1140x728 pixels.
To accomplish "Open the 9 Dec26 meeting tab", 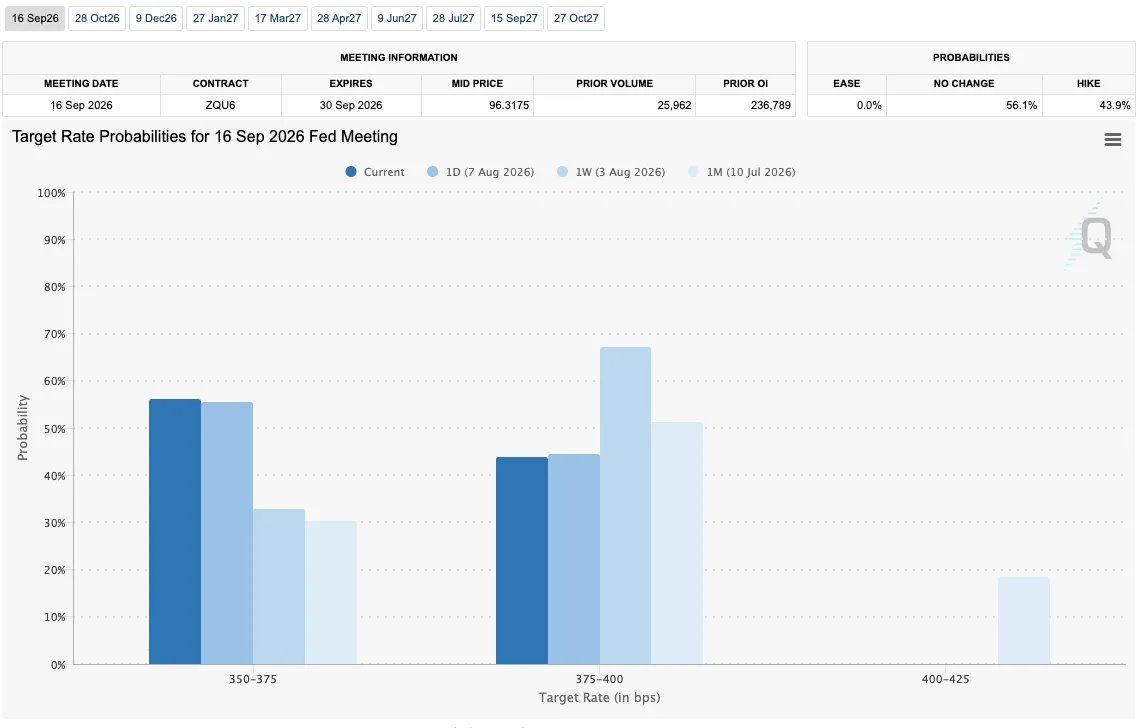I will [x=156, y=18].
